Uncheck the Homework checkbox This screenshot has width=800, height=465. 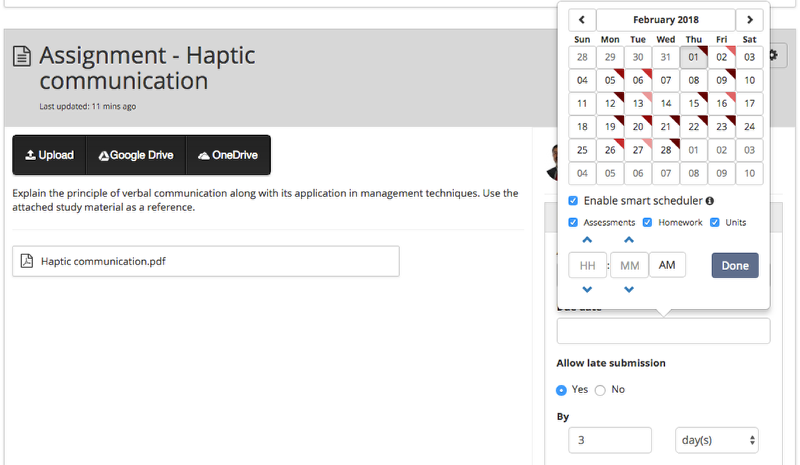click(647, 222)
